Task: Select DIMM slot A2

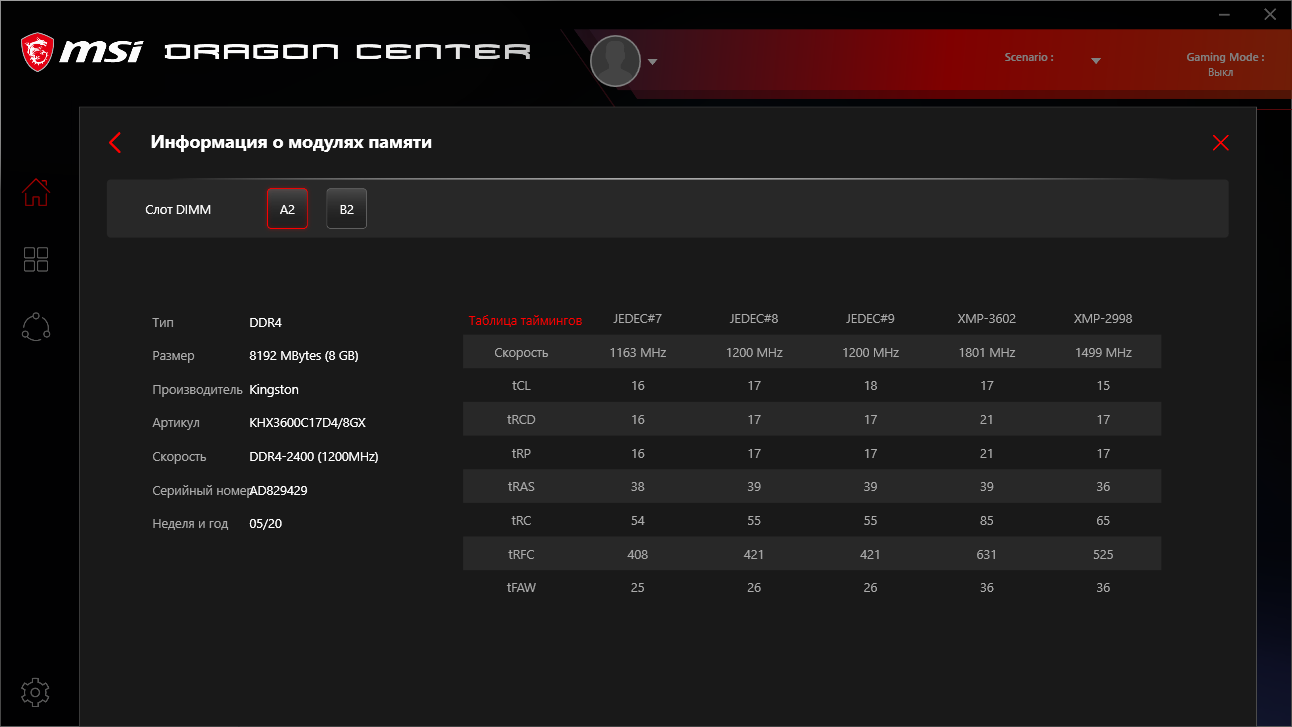Action: (x=287, y=209)
